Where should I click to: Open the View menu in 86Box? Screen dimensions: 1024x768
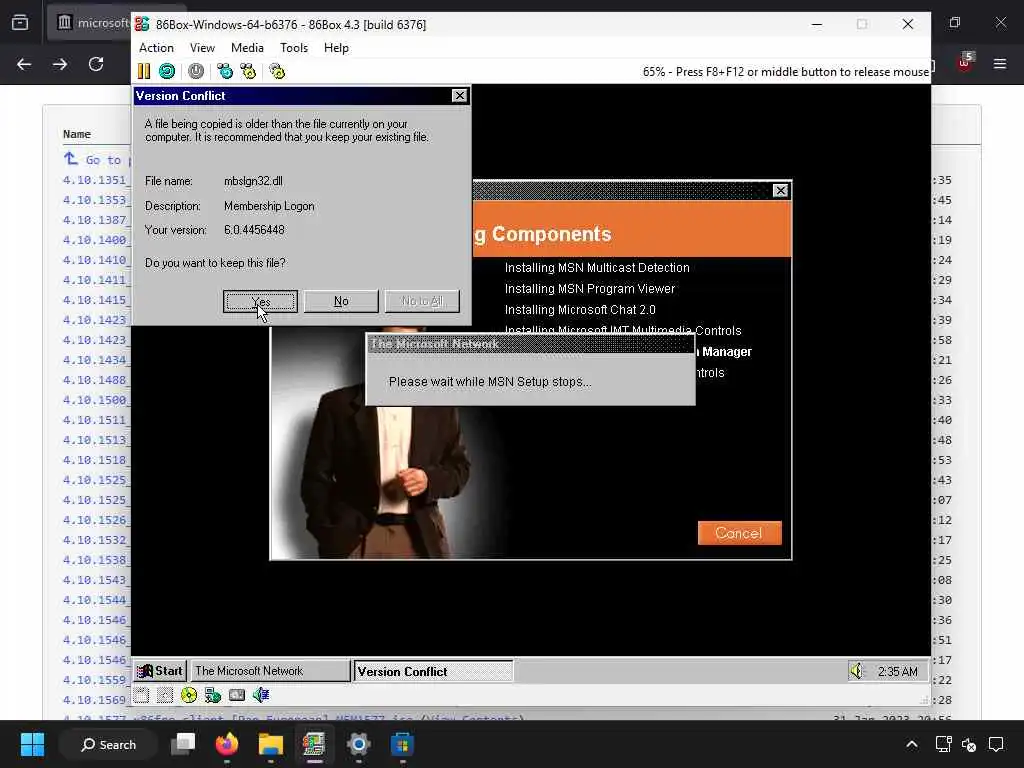click(x=202, y=48)
